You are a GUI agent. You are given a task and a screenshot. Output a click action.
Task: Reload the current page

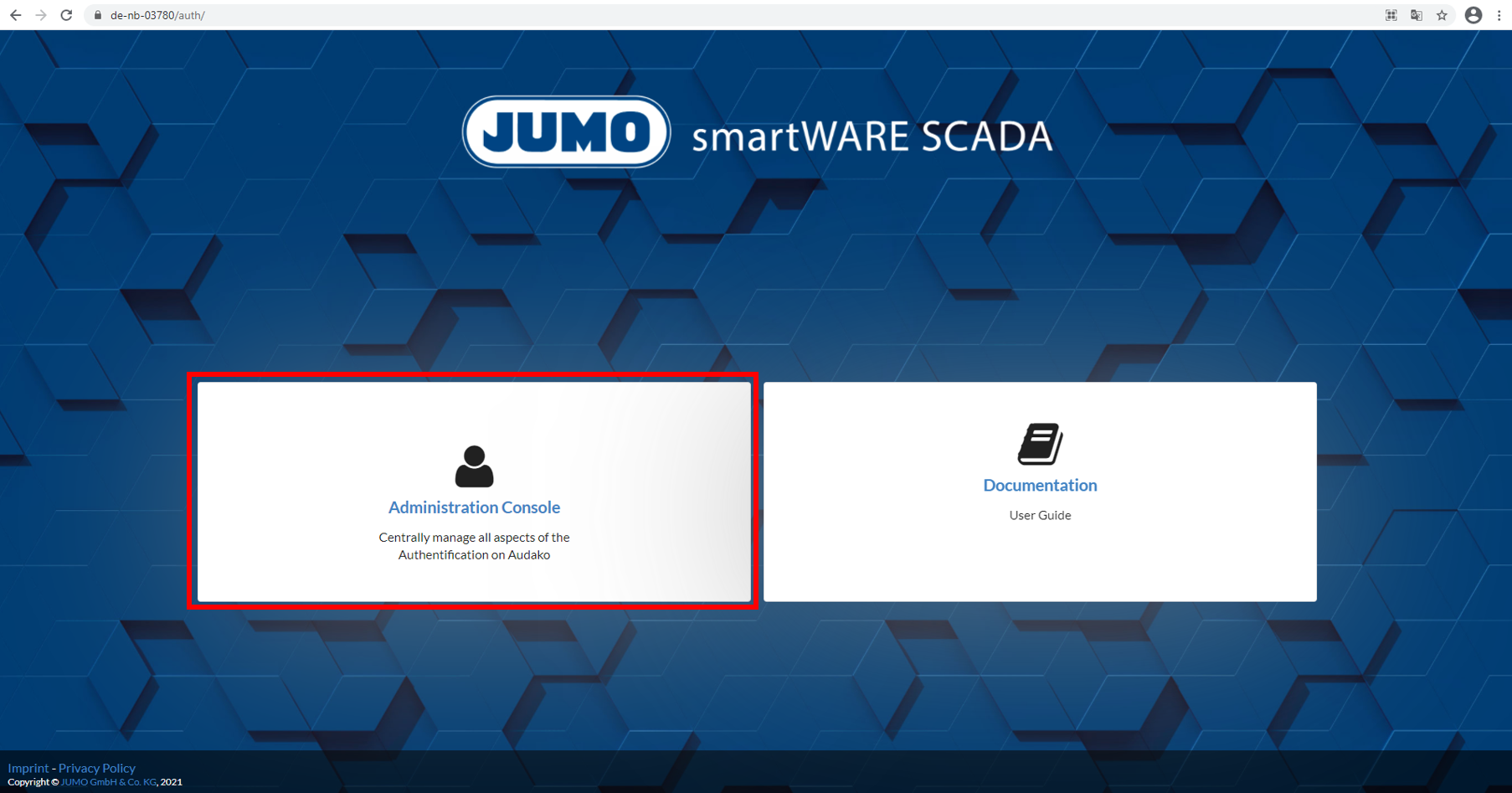click(x=67, y=15)
